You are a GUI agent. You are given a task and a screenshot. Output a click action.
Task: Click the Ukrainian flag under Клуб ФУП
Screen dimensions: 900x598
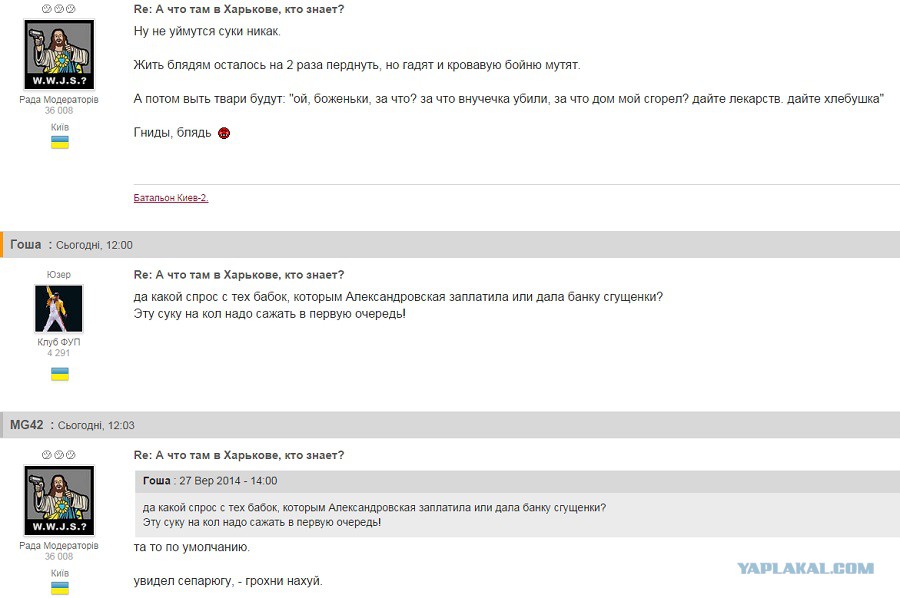pos(60,374)
